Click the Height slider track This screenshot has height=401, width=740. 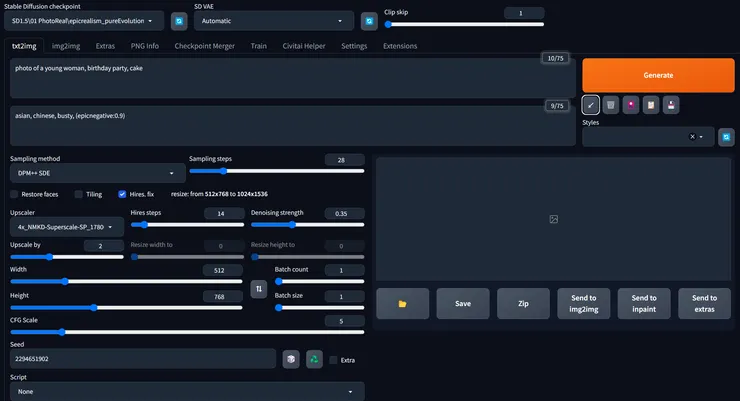[x=126, y=308]
